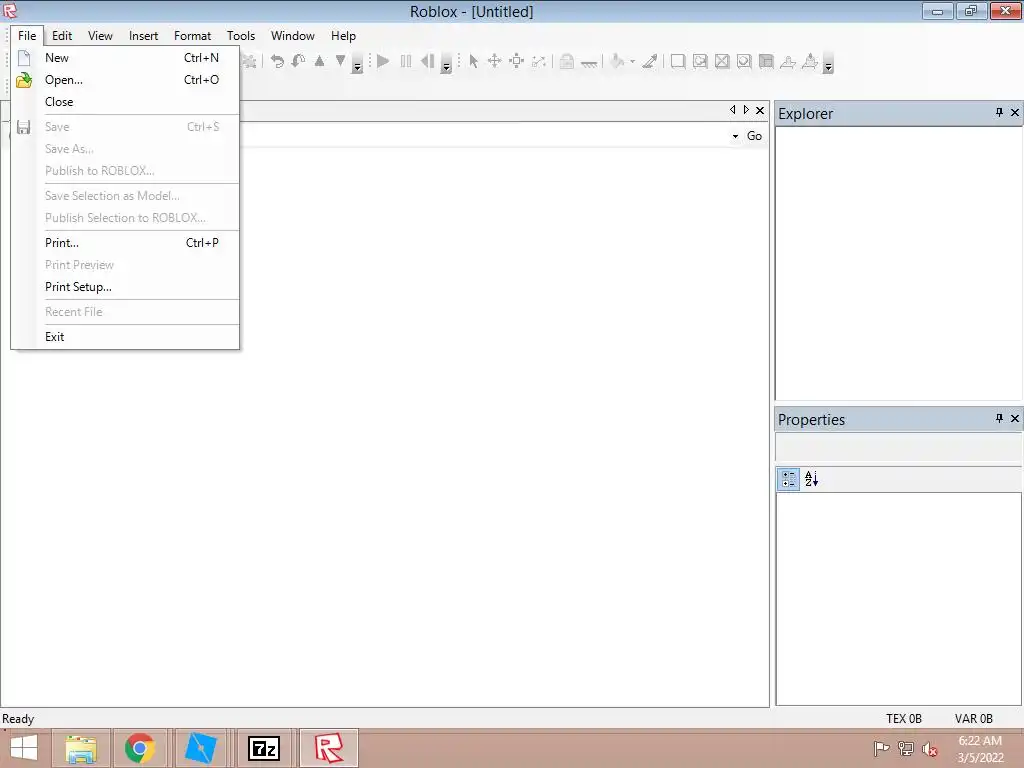Toggle the Properties panel pin
This screenshot has height=768, width=1024.
click(x=999, y=418)
